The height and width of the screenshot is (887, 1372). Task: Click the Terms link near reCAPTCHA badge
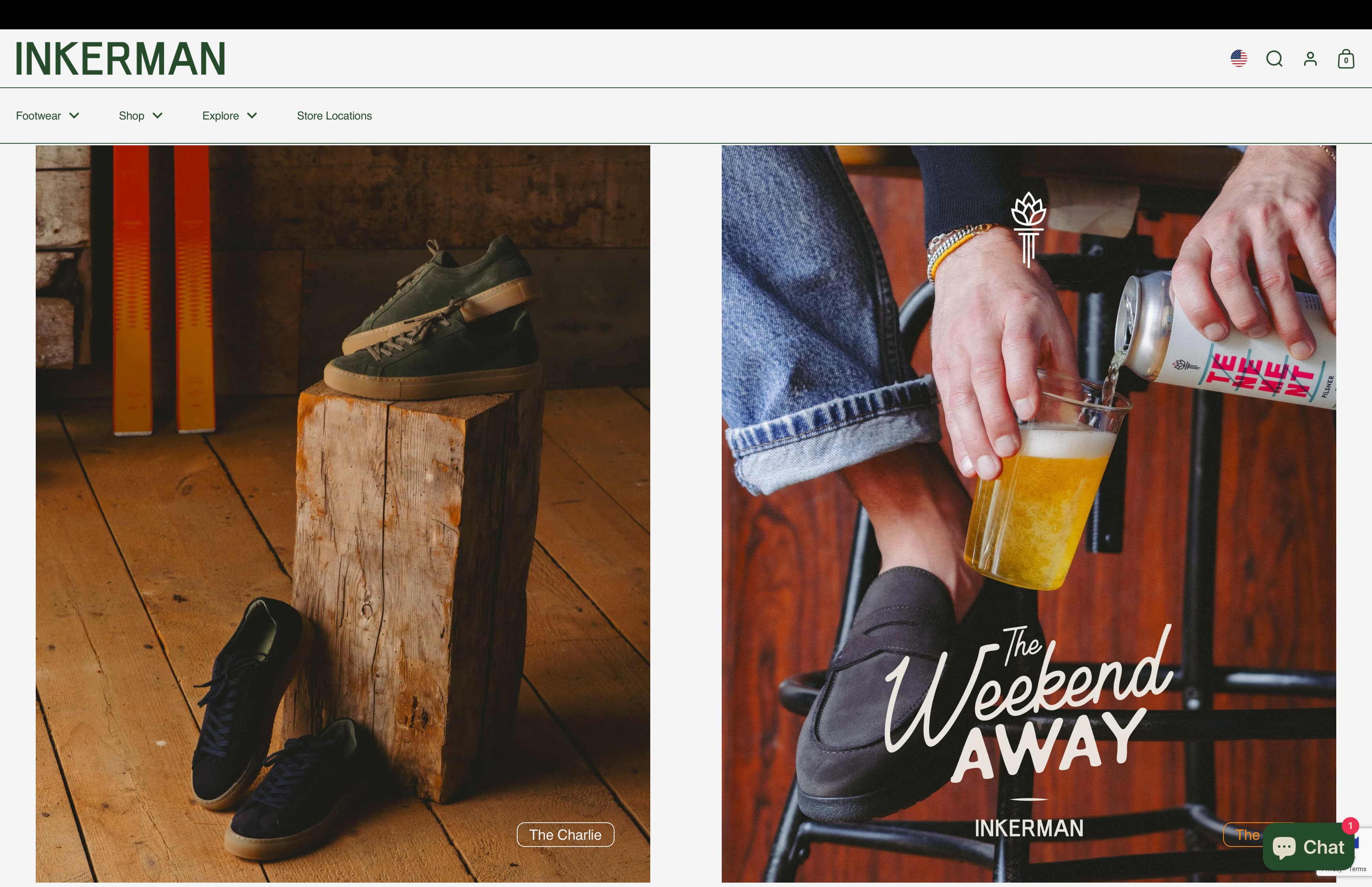pos(1358,869)
